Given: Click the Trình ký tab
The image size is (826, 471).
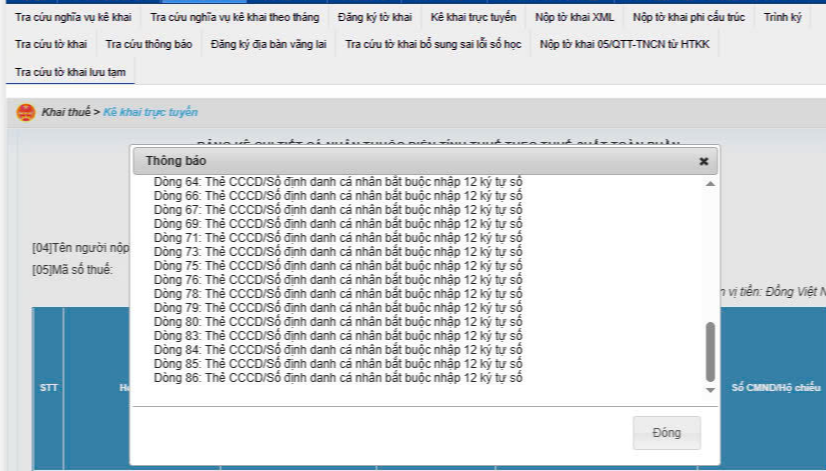Looking at the screenshot, I should pyautogui.click(x=783, y=18).
